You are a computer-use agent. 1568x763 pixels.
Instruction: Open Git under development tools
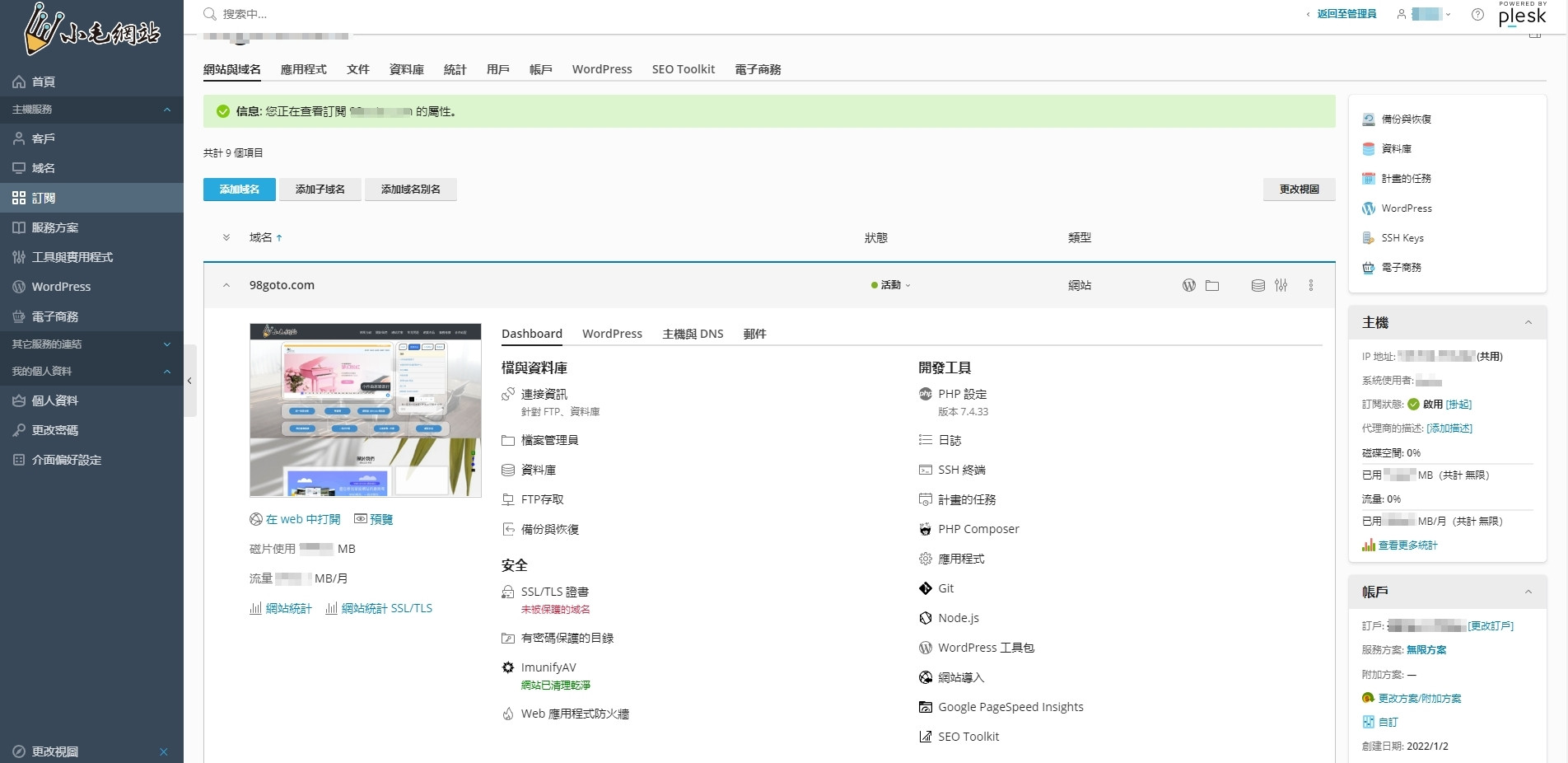coord(945,588)
